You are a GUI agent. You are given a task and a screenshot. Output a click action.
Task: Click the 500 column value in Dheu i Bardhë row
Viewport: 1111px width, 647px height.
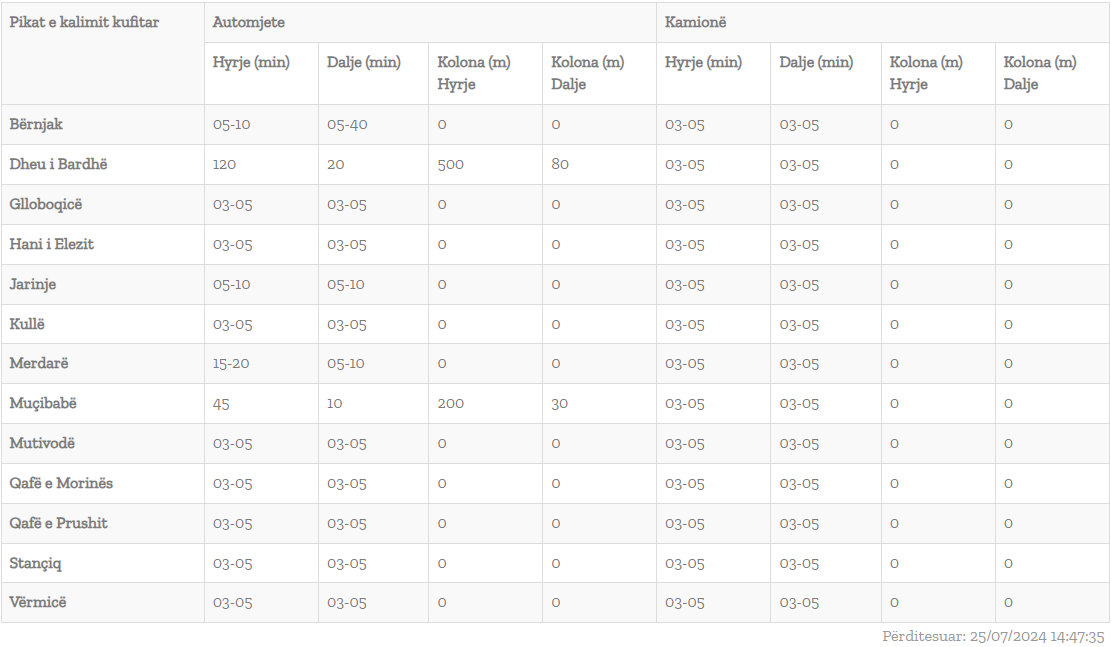click(x=451, y=164)
